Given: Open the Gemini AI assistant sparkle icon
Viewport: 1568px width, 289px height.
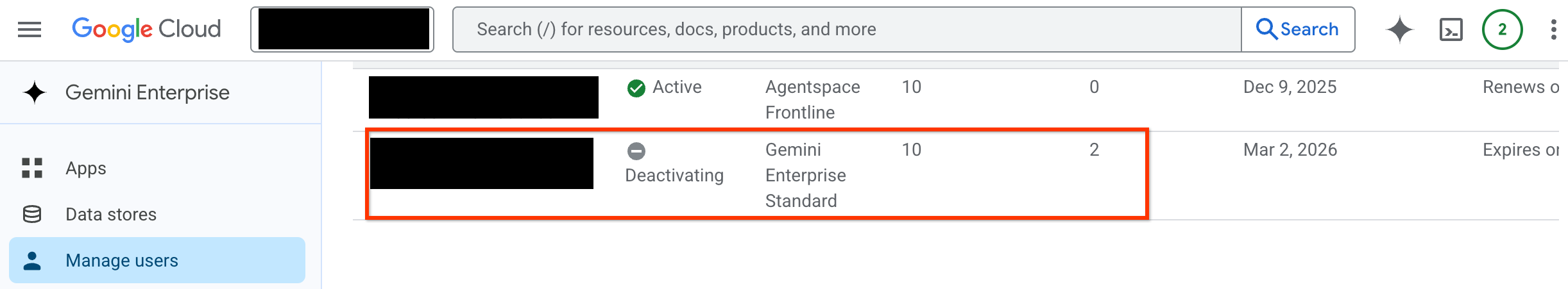Looking at the screenshot, I should click(1399, 29).
